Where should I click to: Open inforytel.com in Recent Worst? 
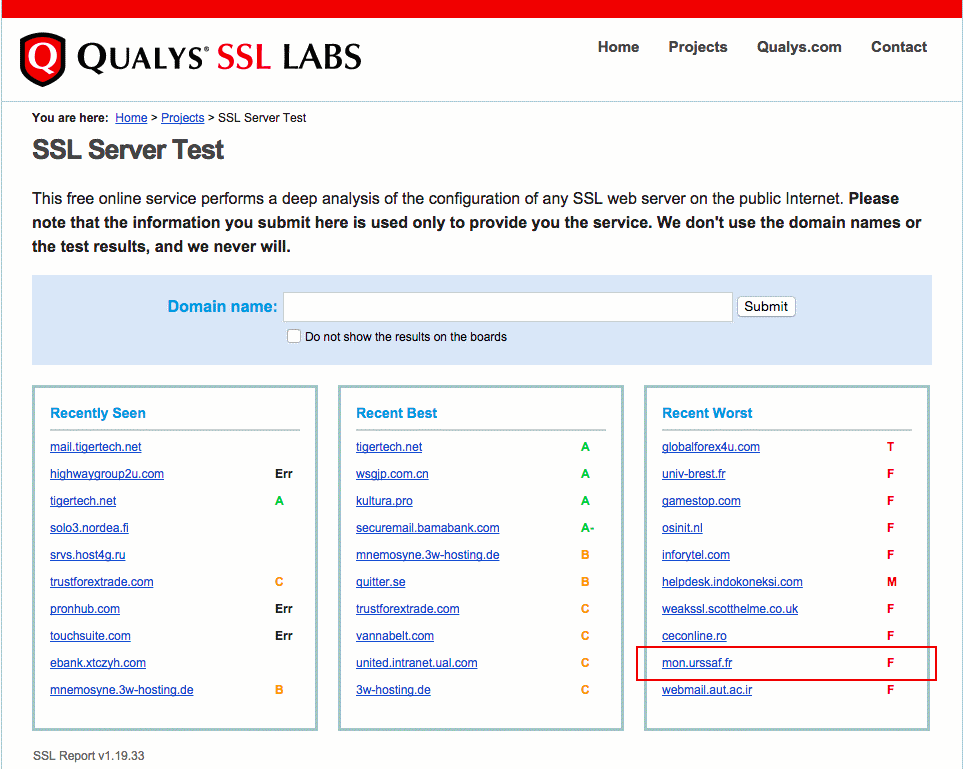[696, 555]
